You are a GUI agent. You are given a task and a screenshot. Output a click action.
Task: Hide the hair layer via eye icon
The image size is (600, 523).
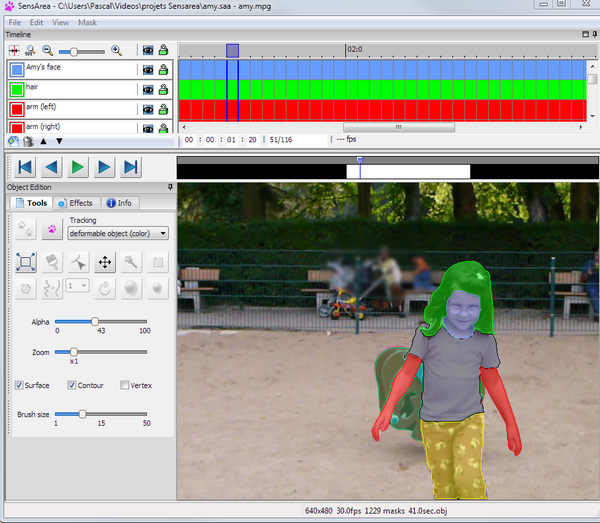coord(147,89)
